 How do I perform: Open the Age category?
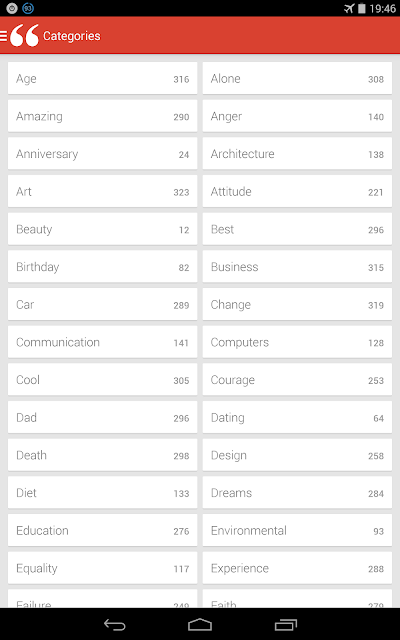[102, 78]
